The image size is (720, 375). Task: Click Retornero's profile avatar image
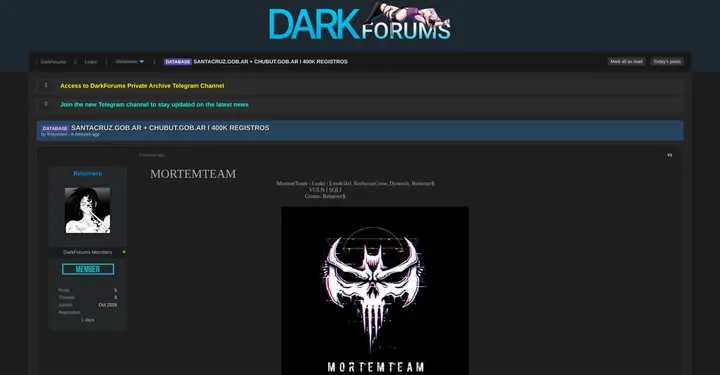87,210
